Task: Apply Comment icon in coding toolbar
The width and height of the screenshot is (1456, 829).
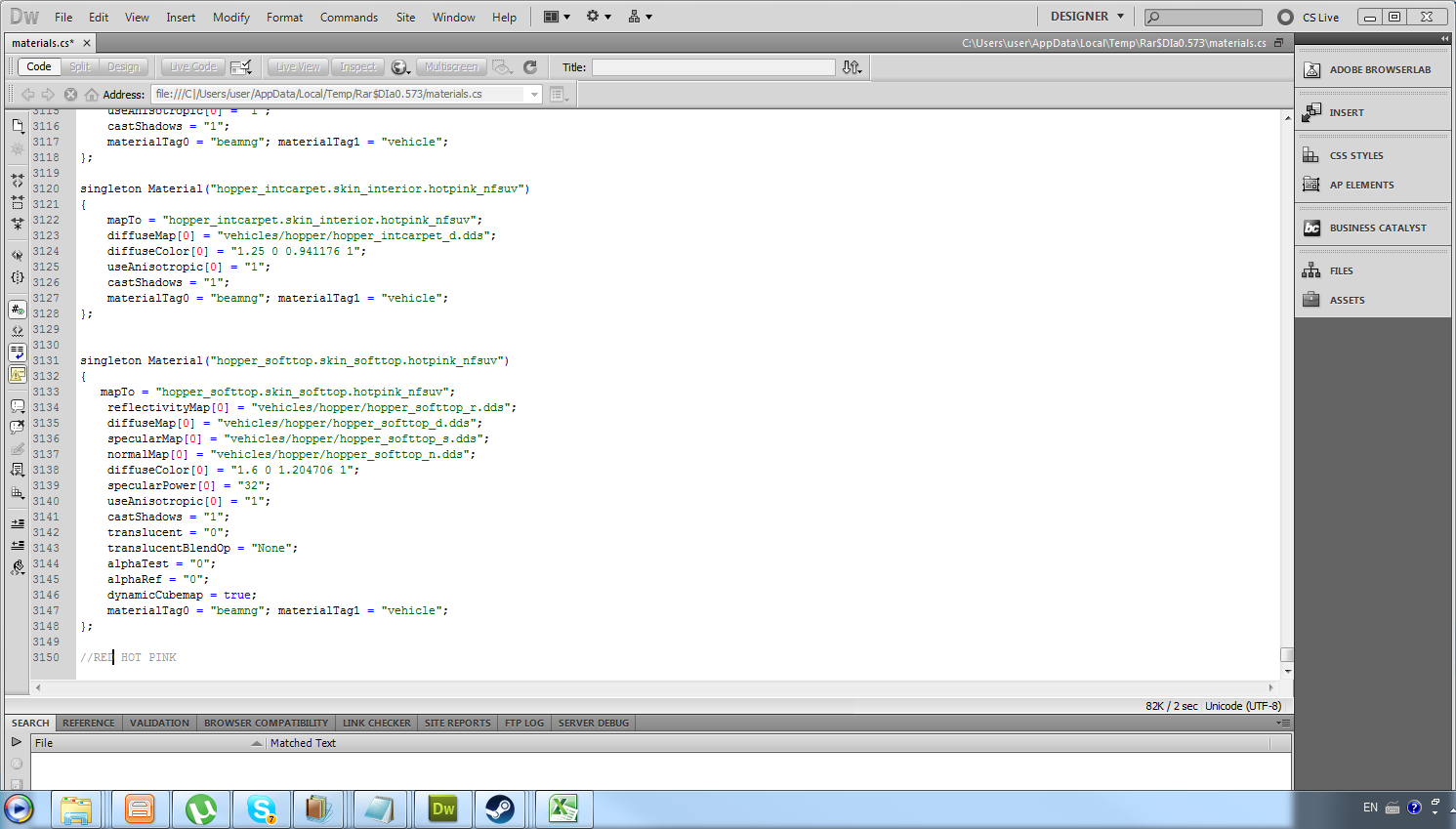Action: click(x=18, y=405)
